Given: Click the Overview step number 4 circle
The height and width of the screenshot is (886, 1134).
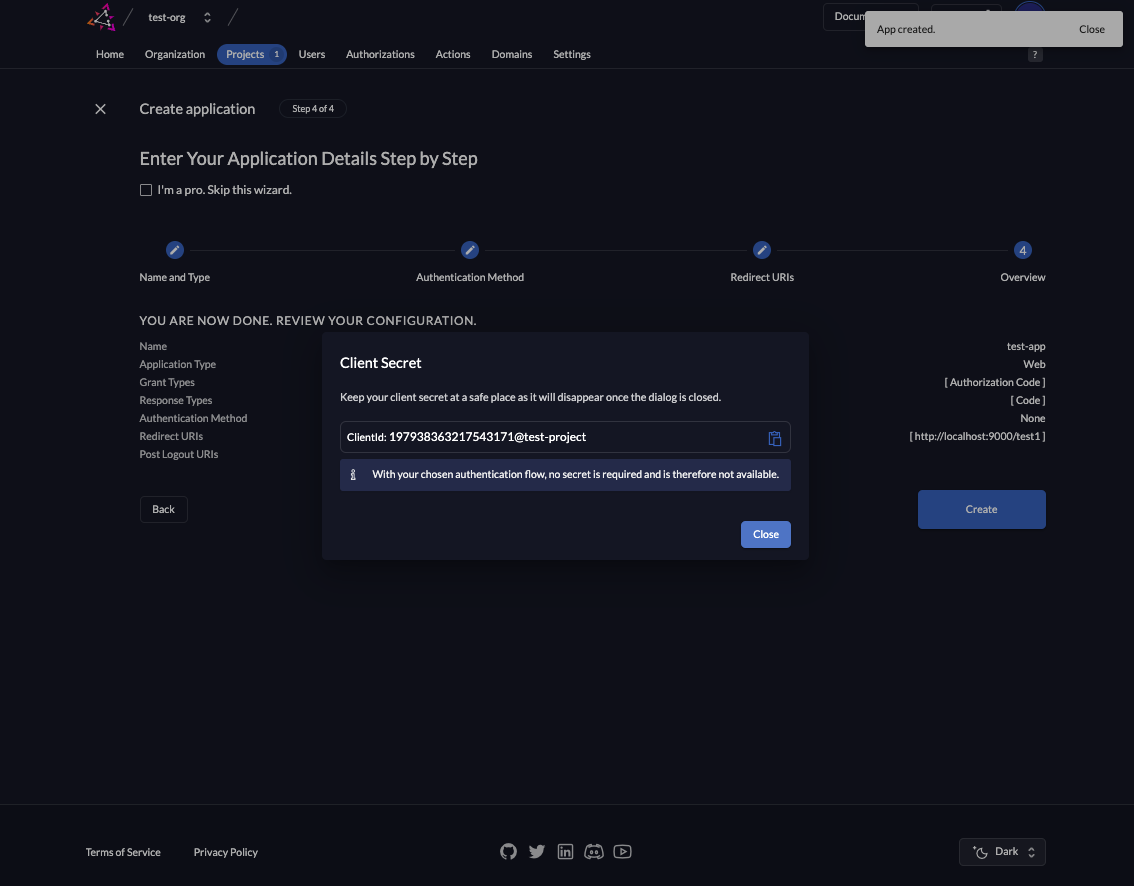Looking at the screenshot, I should click(1023, 250).
